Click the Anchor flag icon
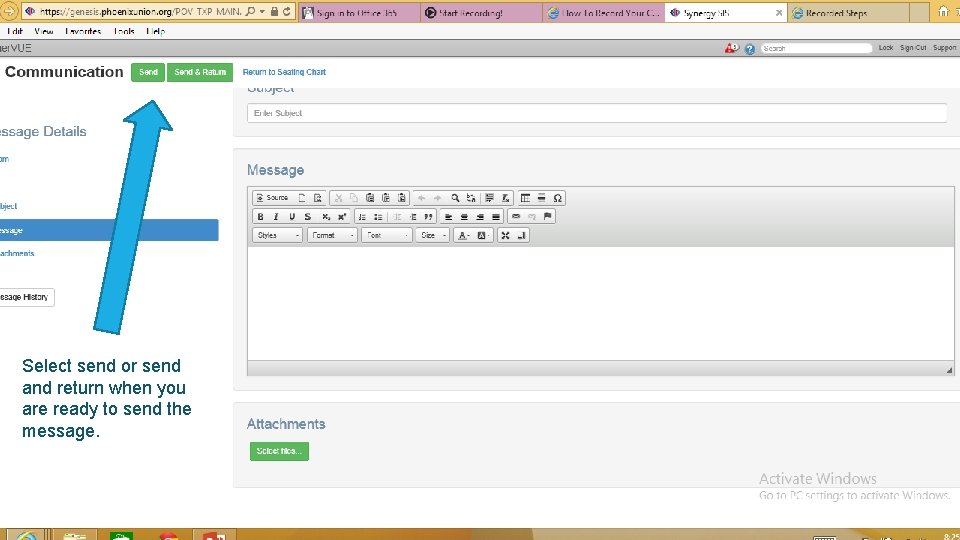 point(547,216)
